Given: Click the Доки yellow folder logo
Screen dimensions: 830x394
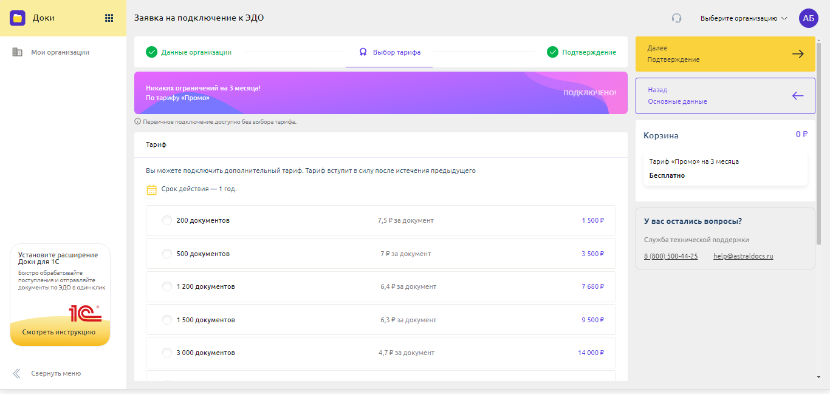Looking at the screenshot, I should coord(17,18).
